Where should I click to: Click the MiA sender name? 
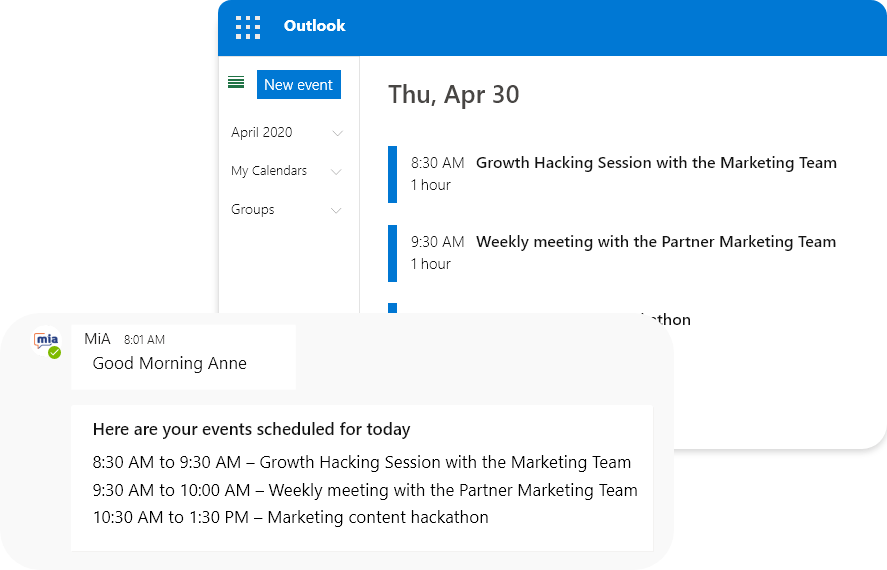pos(97,339)
